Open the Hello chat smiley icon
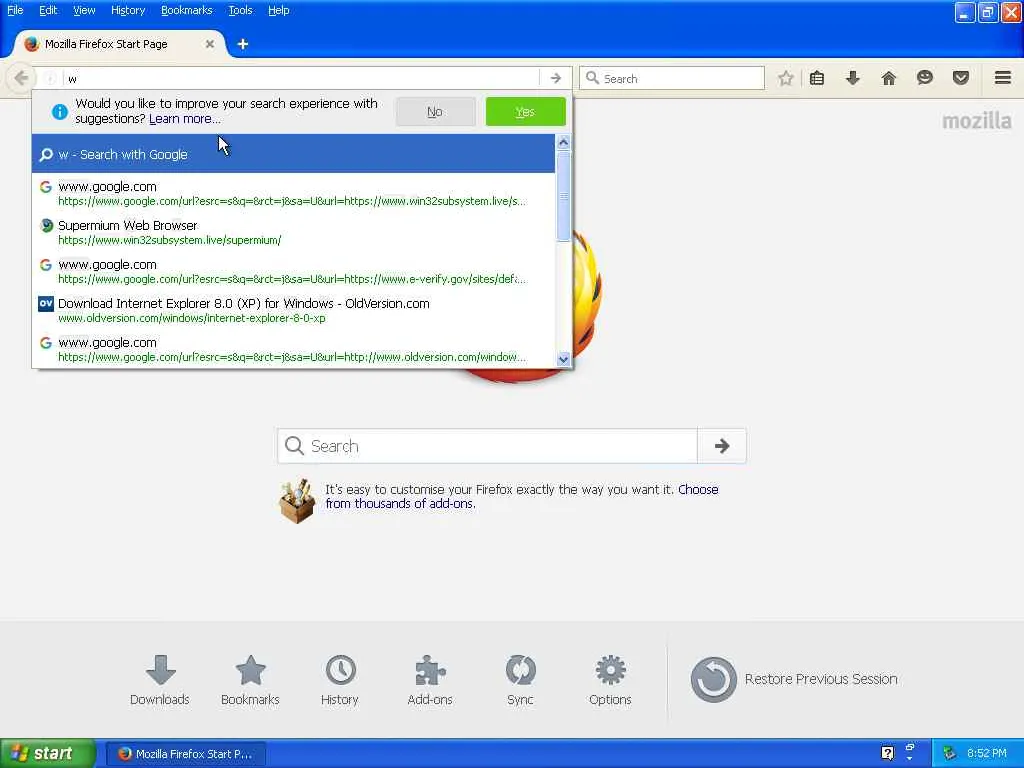1024x768 pixels. coord(925,78)
